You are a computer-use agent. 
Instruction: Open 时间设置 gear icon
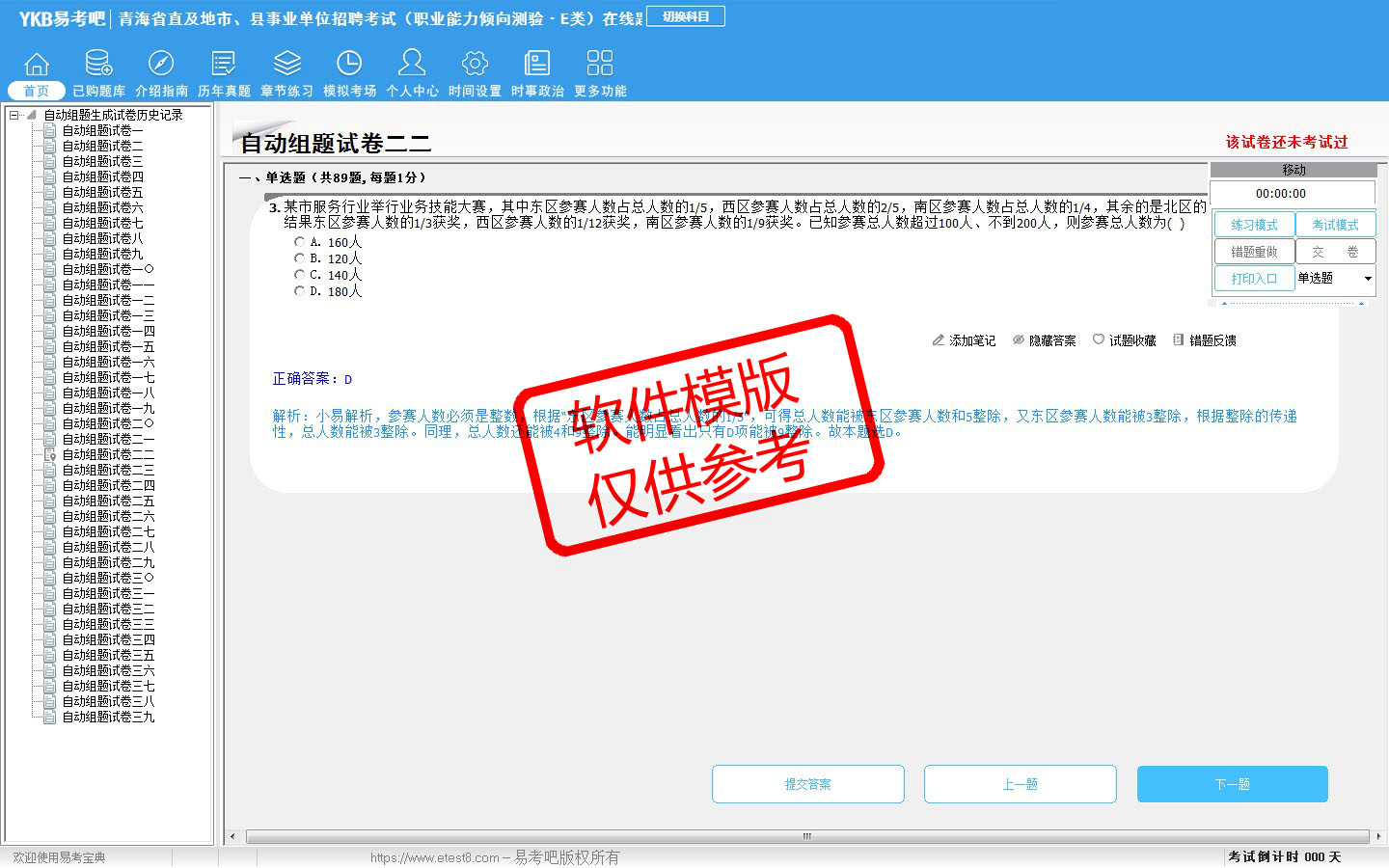pyautogui.click(x=475, y=64)
